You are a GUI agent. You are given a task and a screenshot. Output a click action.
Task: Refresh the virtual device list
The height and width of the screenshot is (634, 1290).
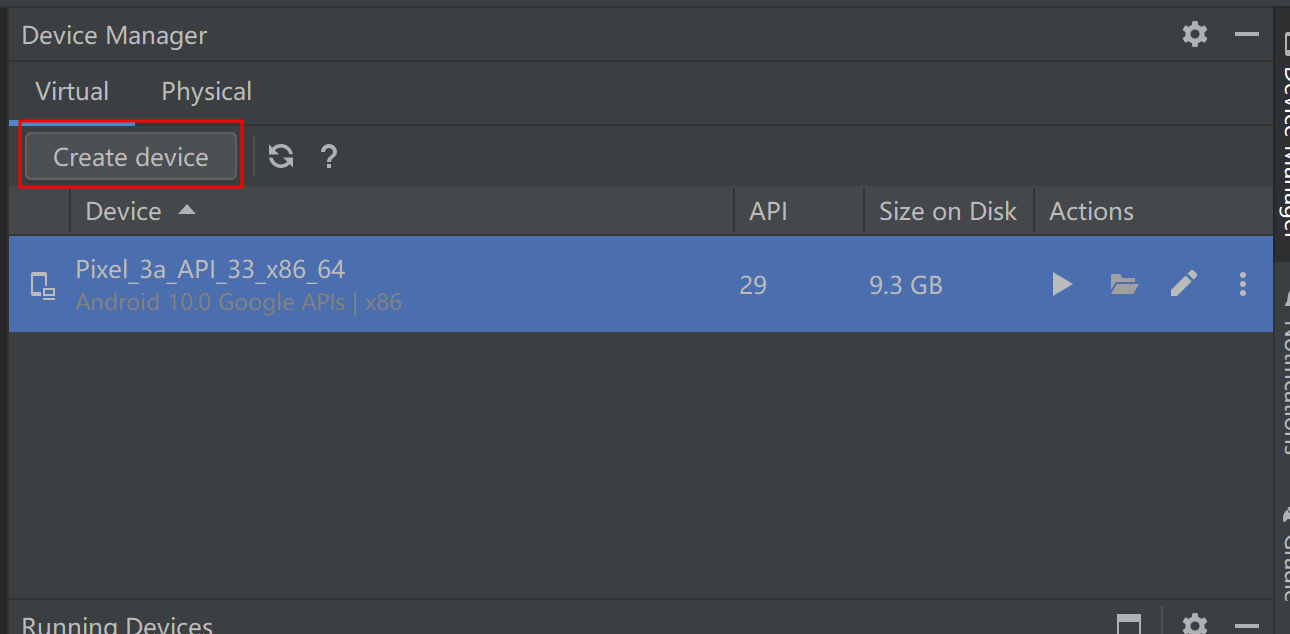coord(281,156)
